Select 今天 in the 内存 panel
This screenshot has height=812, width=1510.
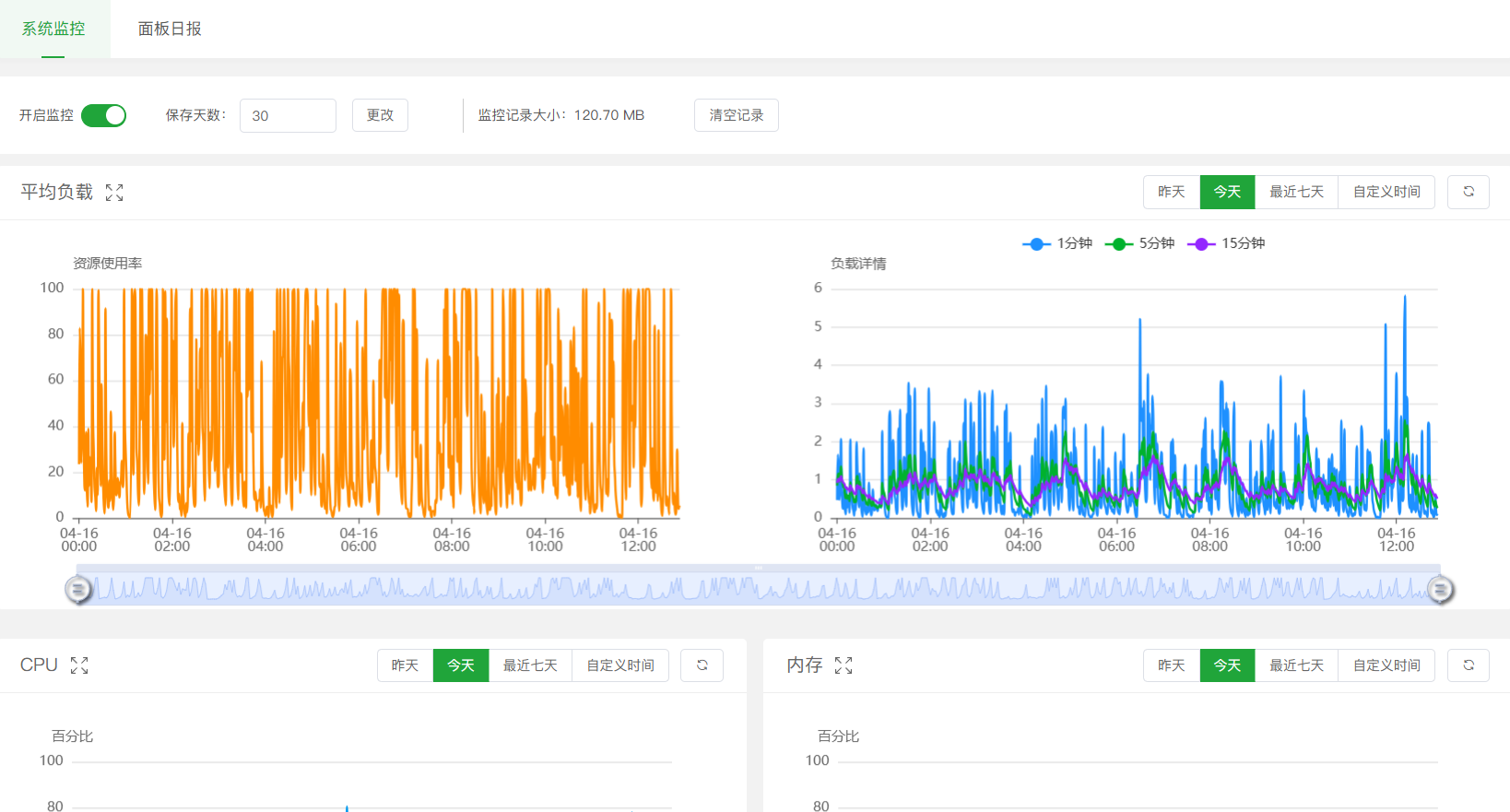click(x=1227, y=665)
